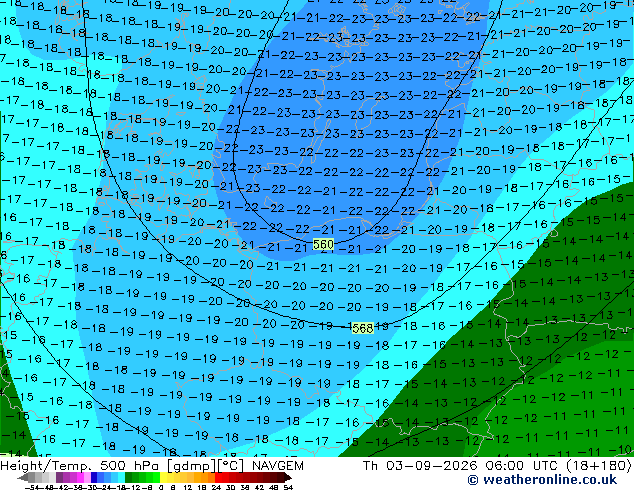Screen dimensions: 634x490
Task: Click the dark purple swatch in legend
Action: [x=59, y=477]
